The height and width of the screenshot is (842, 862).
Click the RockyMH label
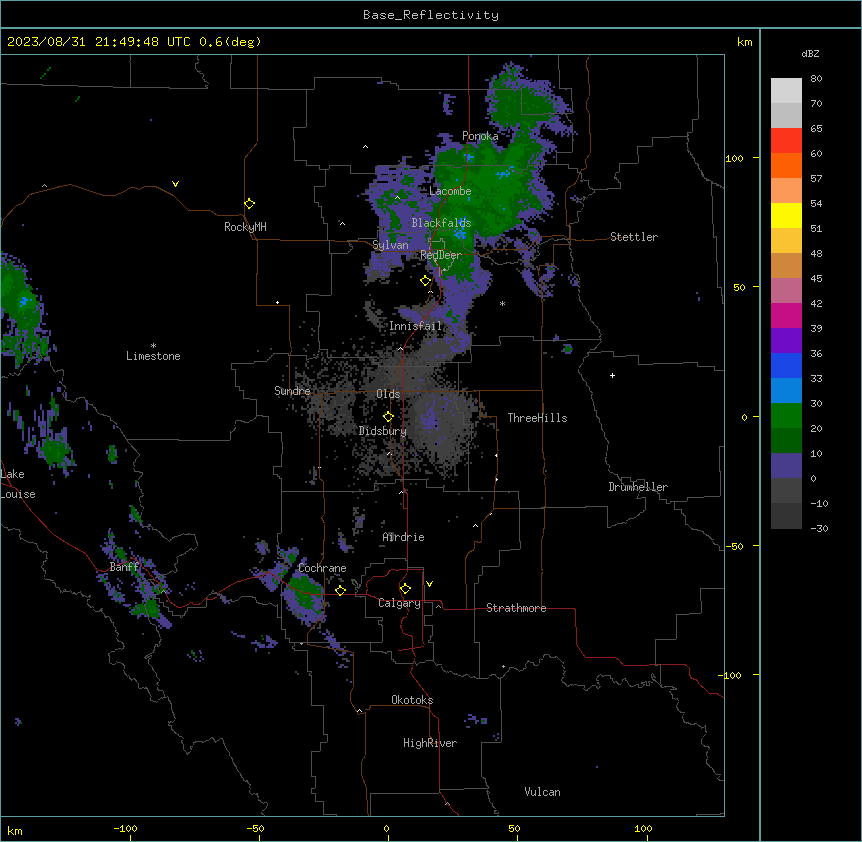(245, 227)
